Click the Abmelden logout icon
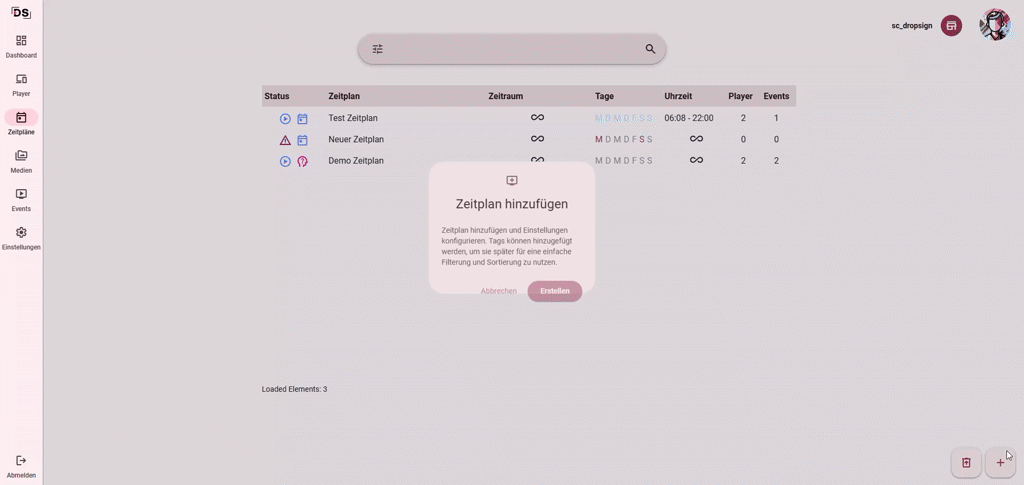This screenshot has width=1024, height=485. tap(21, 461)
